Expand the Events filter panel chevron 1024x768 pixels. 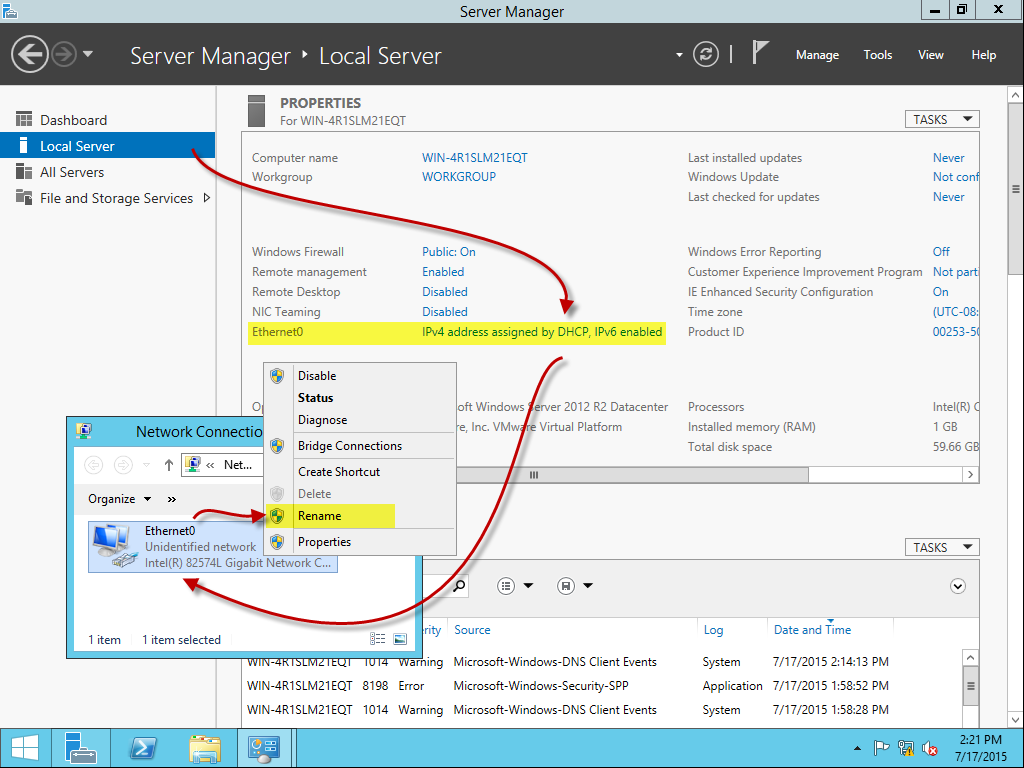(957, 586)
